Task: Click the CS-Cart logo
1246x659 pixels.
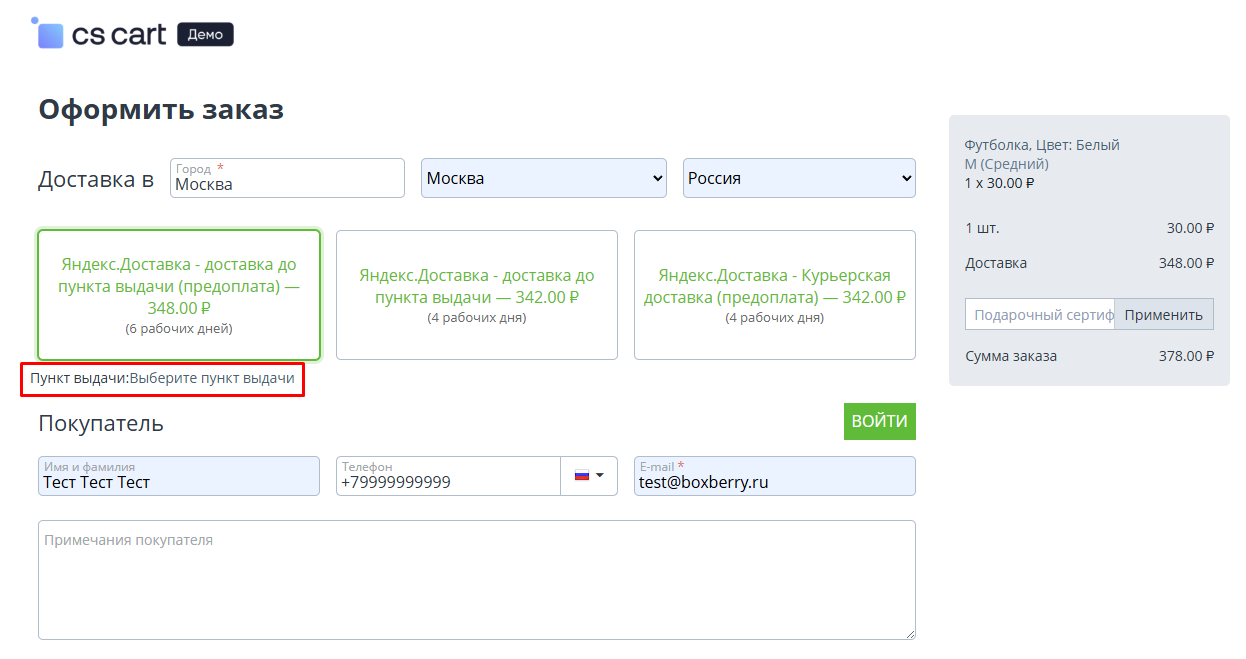Action: coord(99,34)
